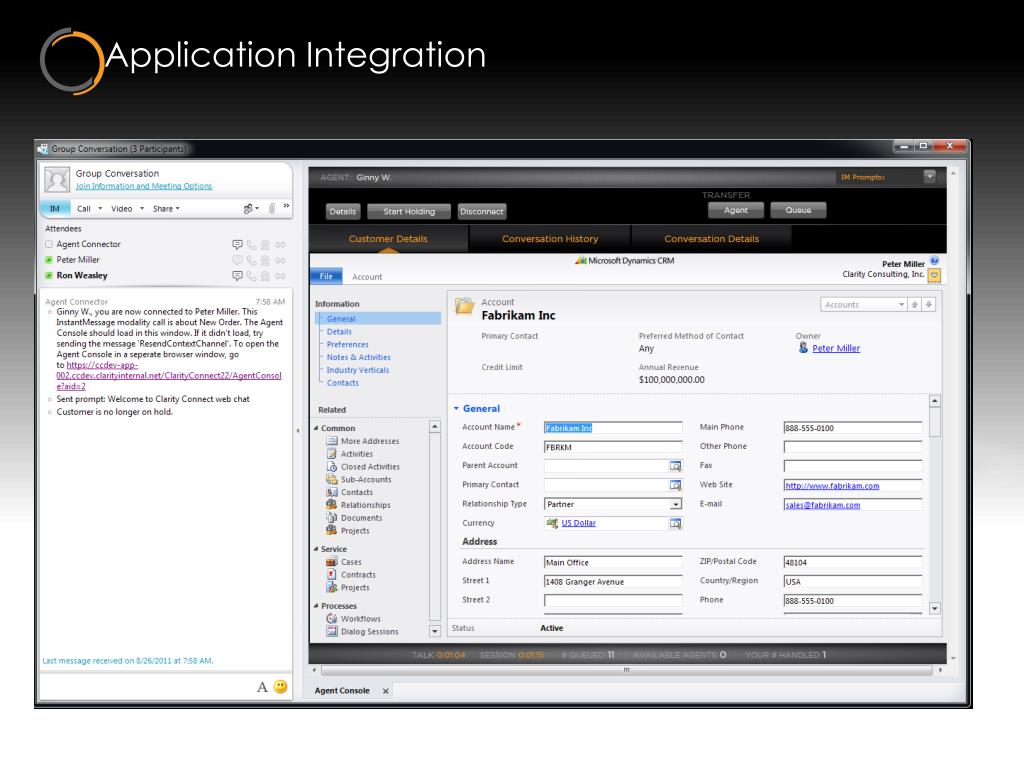Expand the IM Prompts dropdown

point(930,176)
